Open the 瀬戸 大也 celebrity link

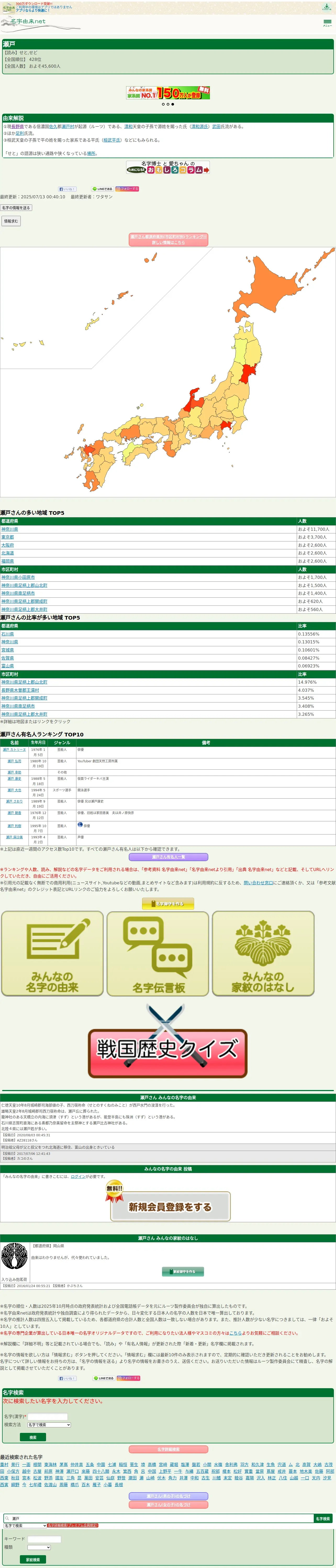point(15,790)
